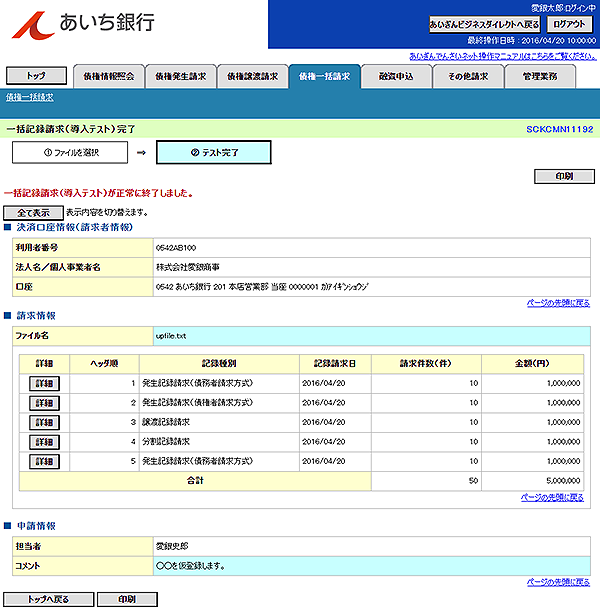Click 発生記録請求(債権者請求方式) in row 2
Viewport: 600px width, 615px height.
tap(197, 403)
